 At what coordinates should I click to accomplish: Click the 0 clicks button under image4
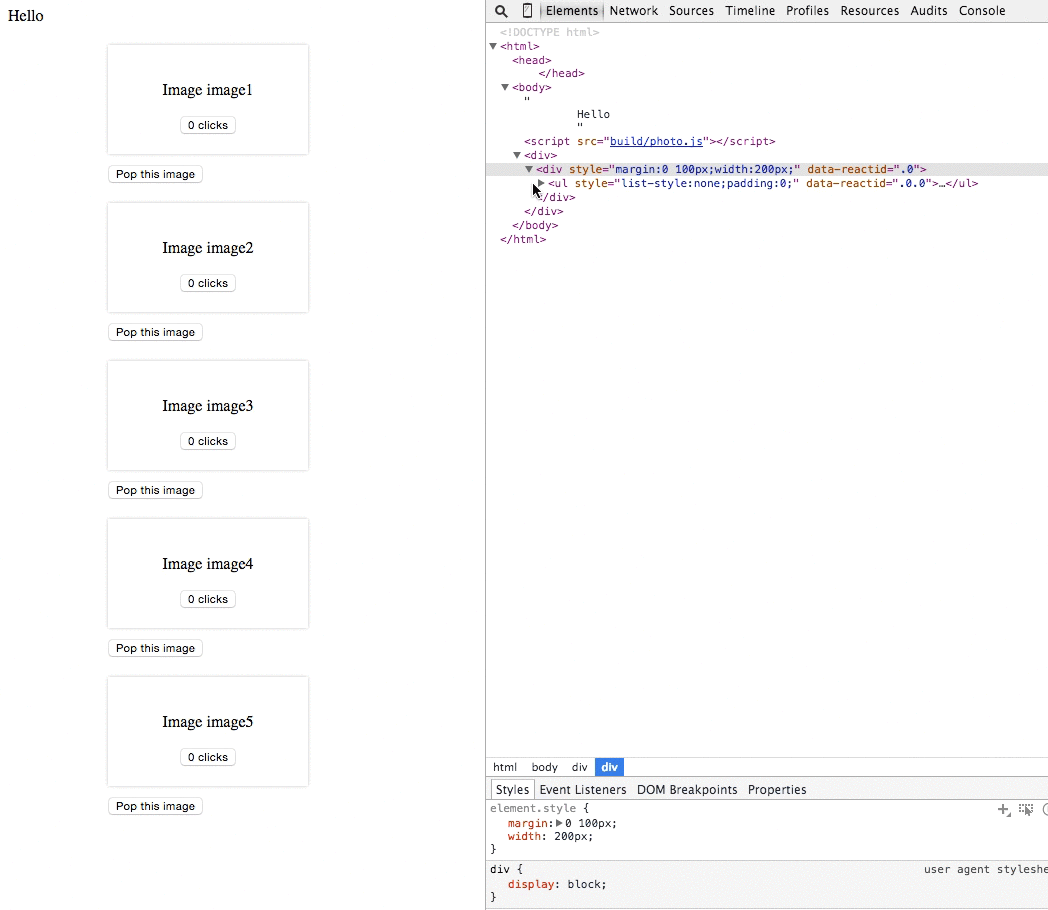pyautogui.click(x=208, y=599)
